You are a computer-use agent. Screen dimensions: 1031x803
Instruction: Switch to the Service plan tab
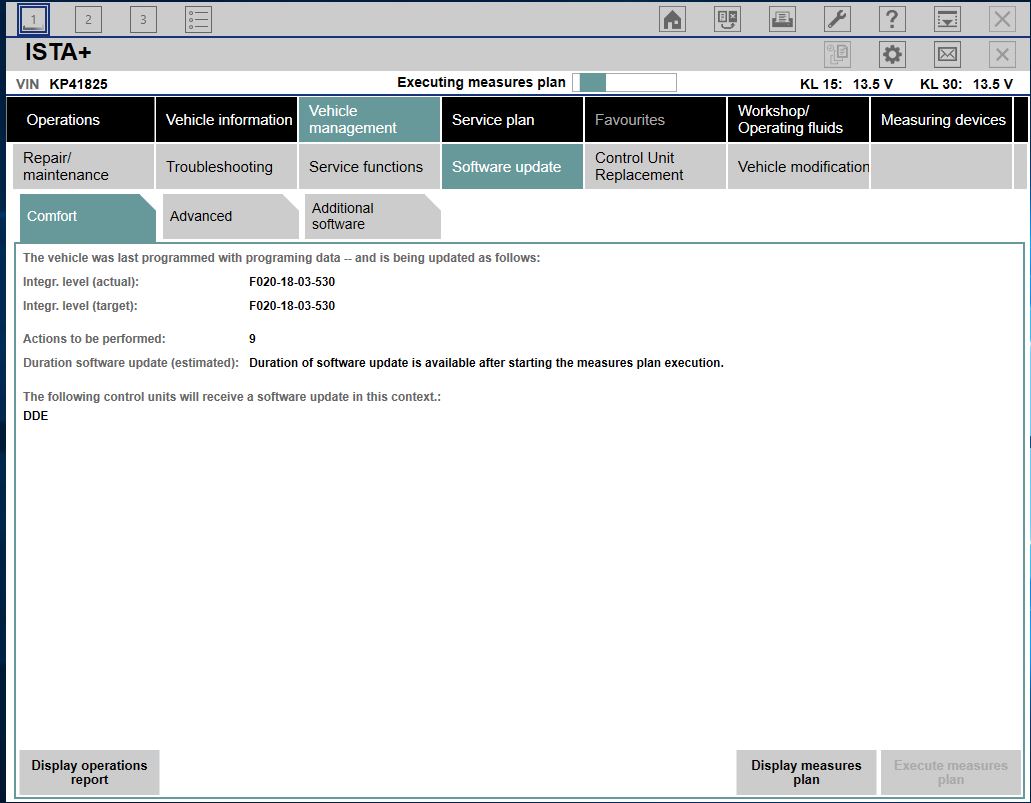pyautogui.click(x=511, y=119)
